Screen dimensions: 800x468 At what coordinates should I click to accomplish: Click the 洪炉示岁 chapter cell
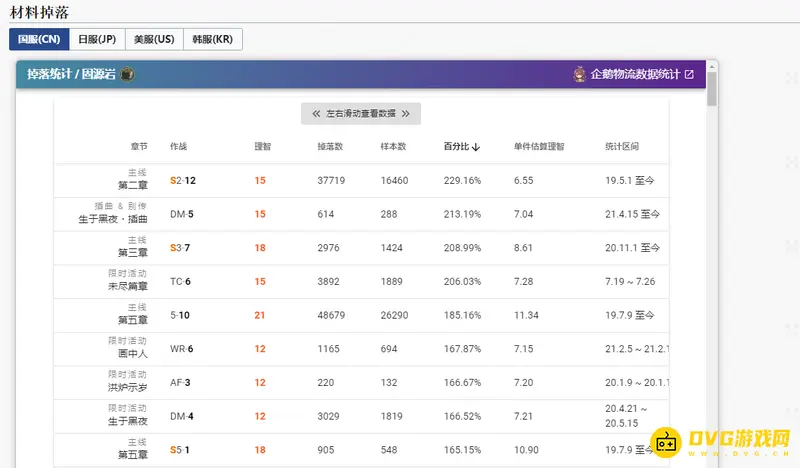tap(128, 388)
